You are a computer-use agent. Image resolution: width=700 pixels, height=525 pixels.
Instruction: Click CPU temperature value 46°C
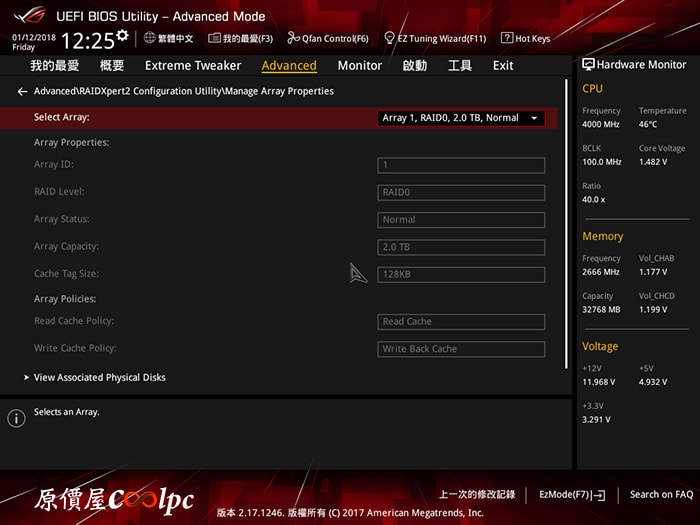tap(648, 125)
